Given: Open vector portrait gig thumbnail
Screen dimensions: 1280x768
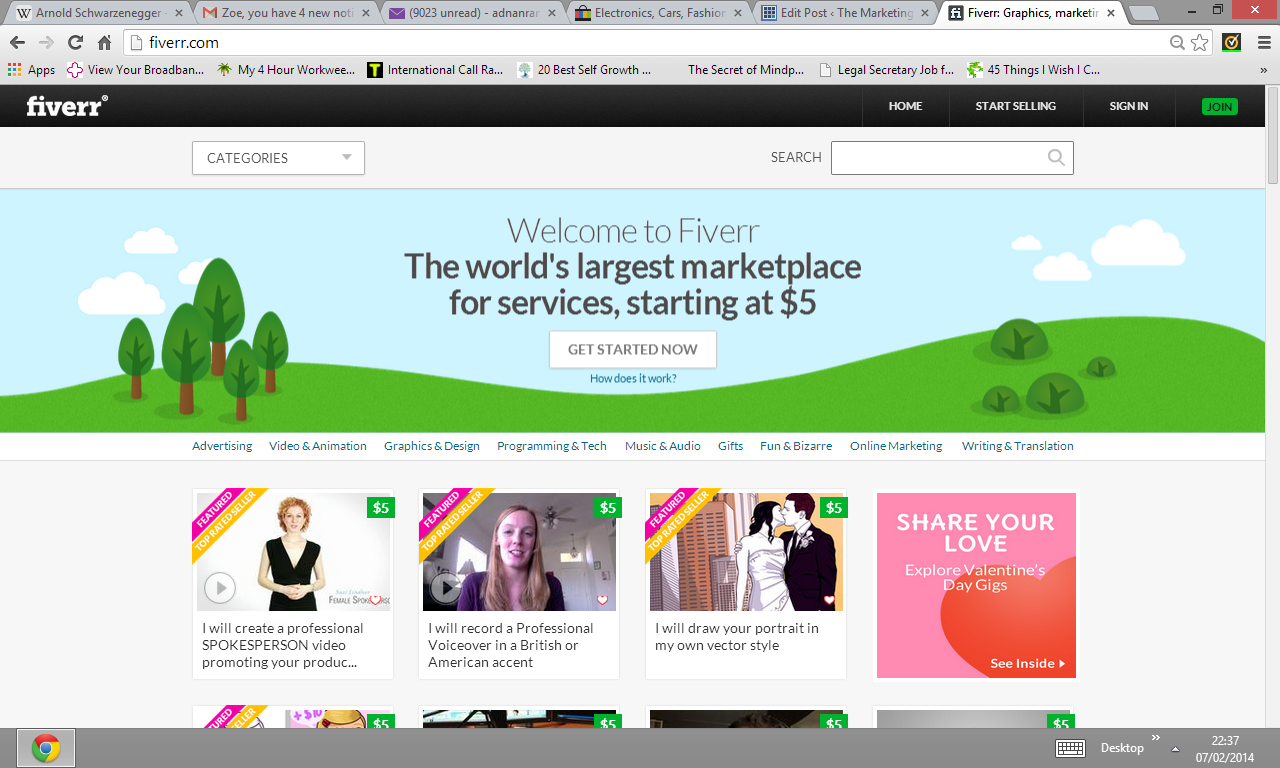Looking at the screenshot, I should 746,551.
